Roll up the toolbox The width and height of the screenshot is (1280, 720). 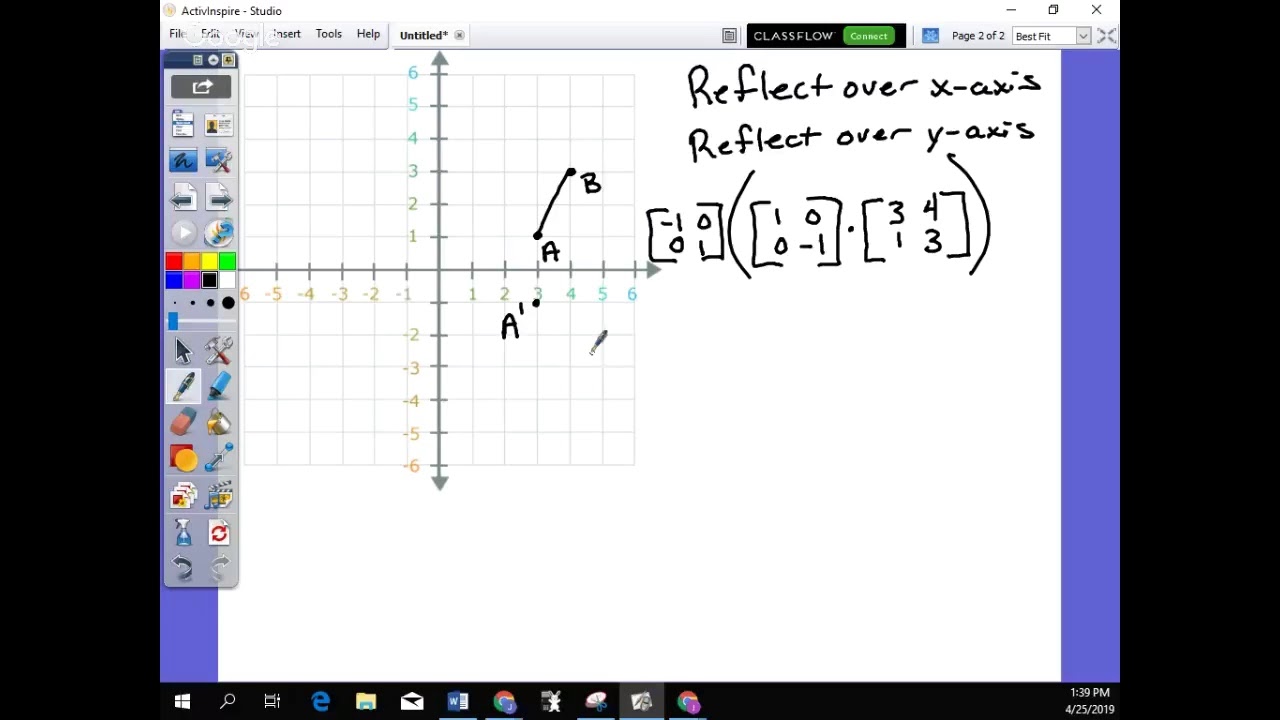(213, 60)
